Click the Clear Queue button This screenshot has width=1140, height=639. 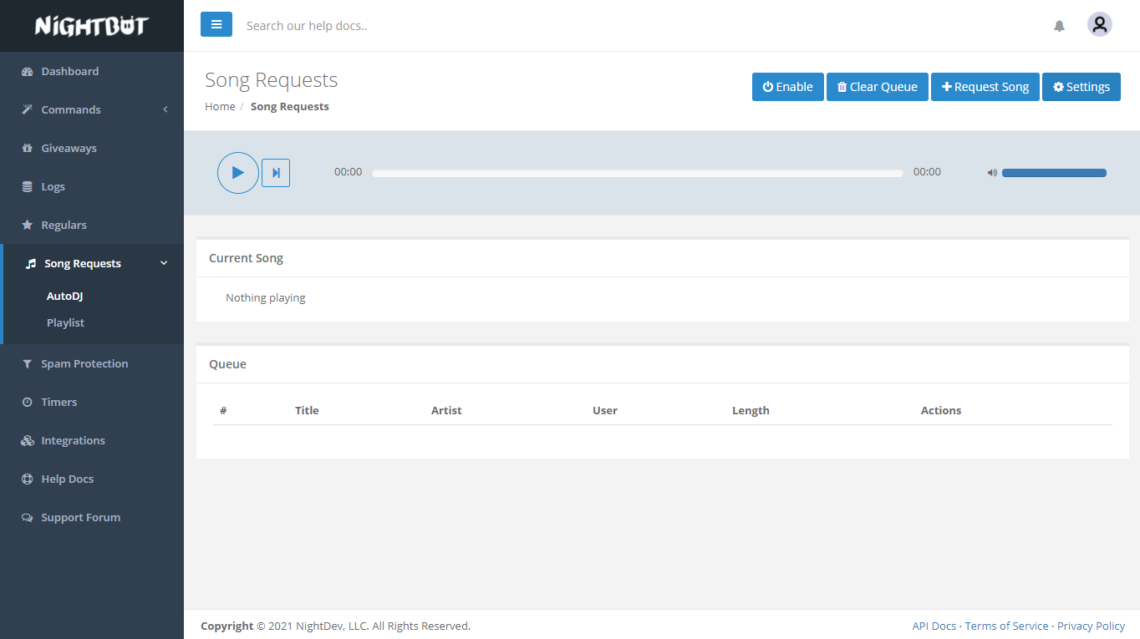pyautogui.click(x=877, y=87)
